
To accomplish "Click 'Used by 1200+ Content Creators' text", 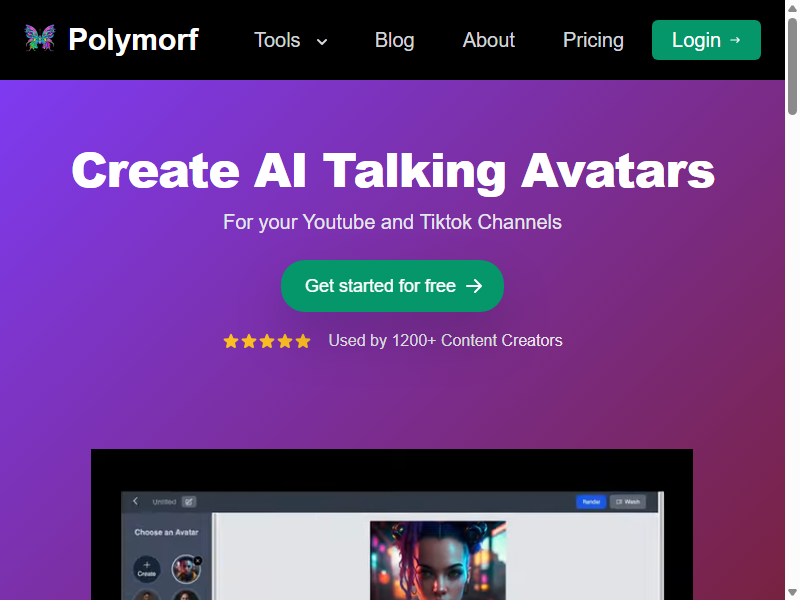I will pyautogui.click(x=445, y=340).
